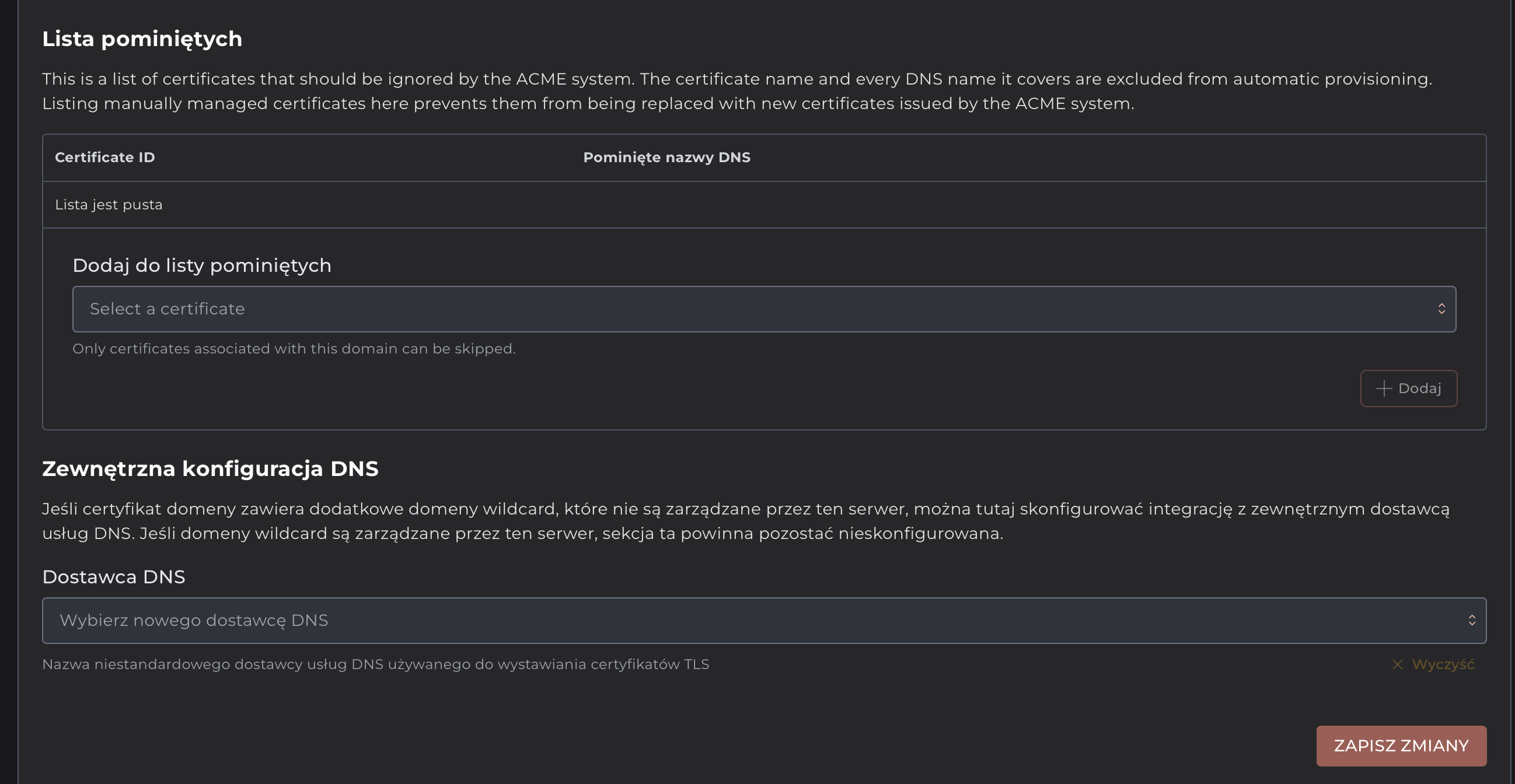Click the Lista pominiętych heading
1515x784 pixels.
coord(142,40)
